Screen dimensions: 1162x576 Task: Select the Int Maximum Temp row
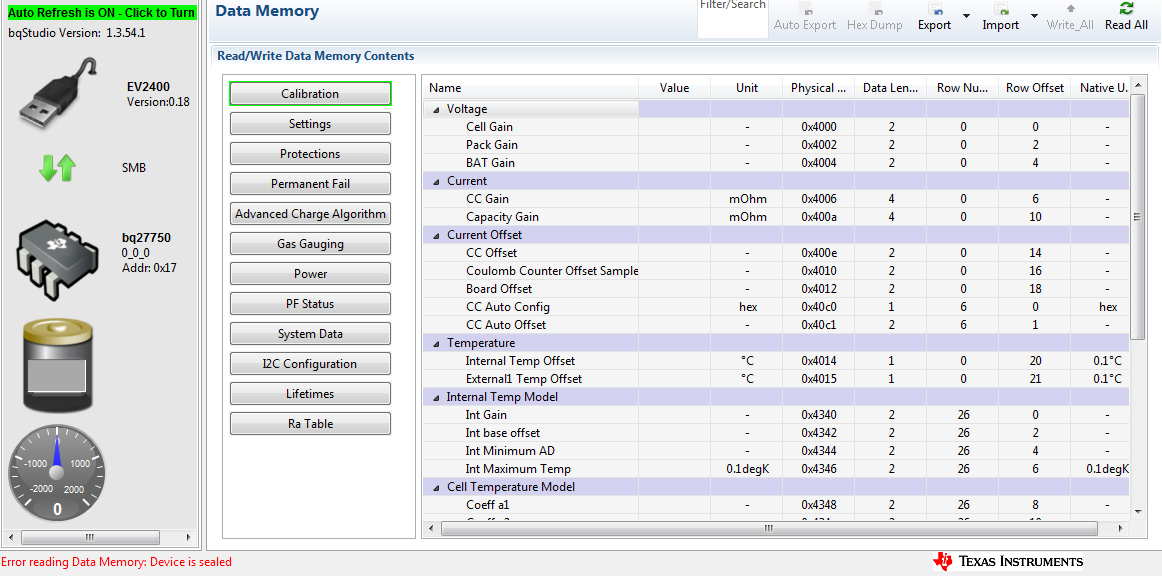[x=776, y=469]
